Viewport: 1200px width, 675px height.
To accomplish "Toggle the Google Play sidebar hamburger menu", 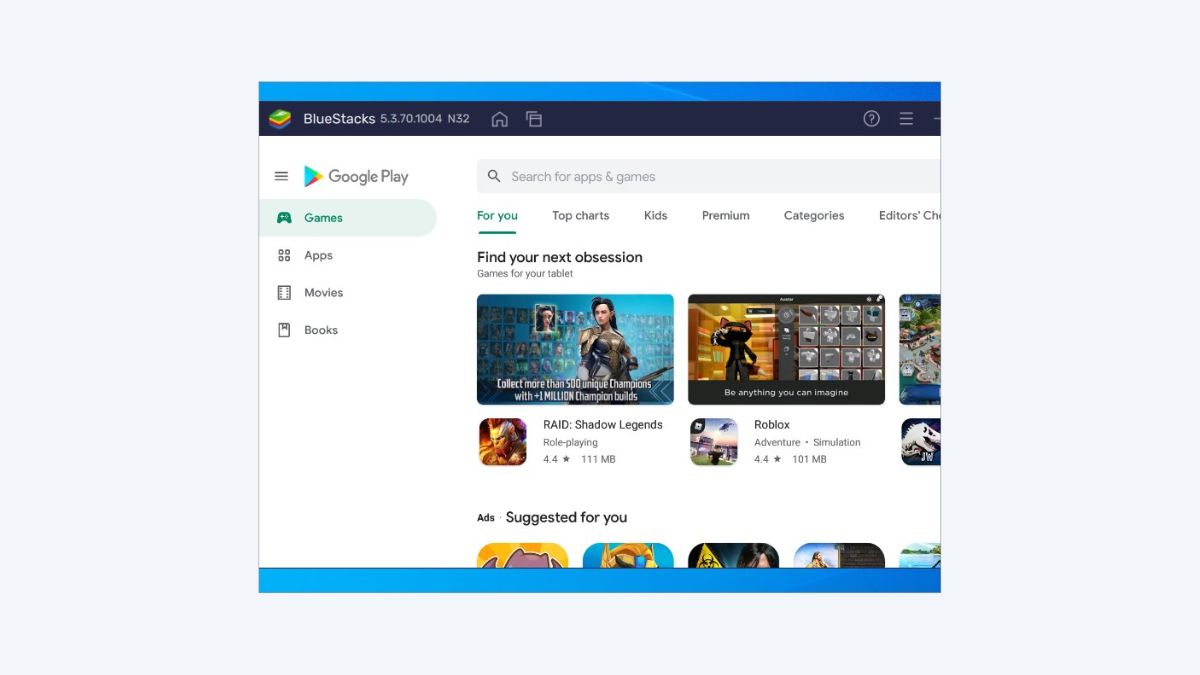I will coord(281,176).
